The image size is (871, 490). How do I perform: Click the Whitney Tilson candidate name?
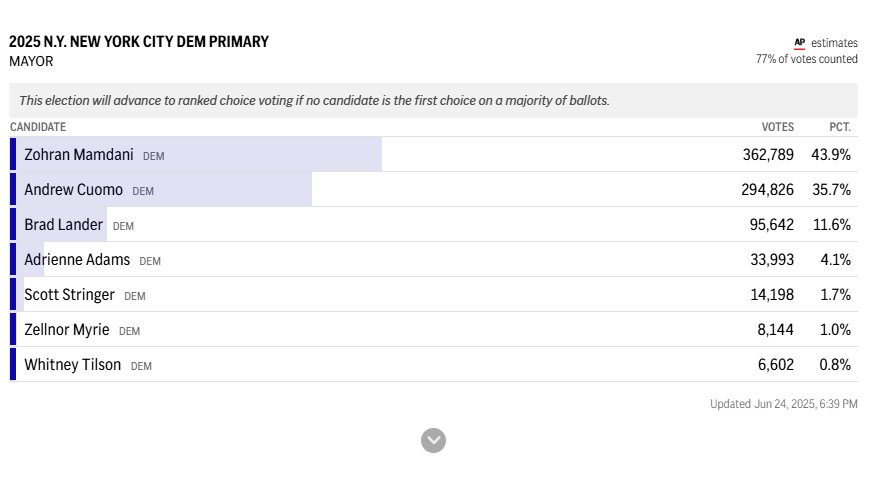click(x=72, y=365)
